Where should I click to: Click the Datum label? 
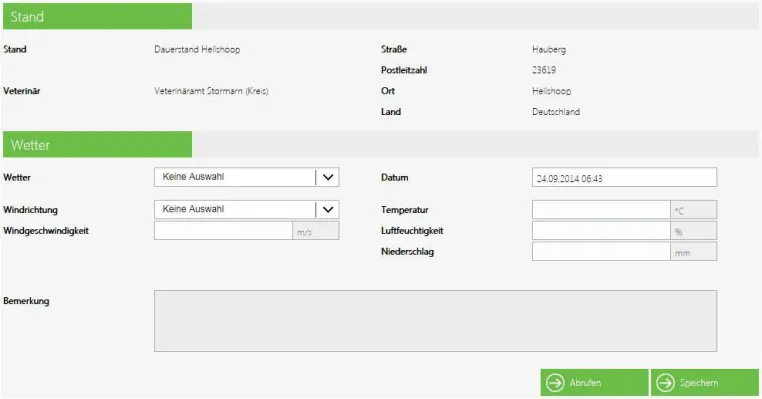click(395, 177)
